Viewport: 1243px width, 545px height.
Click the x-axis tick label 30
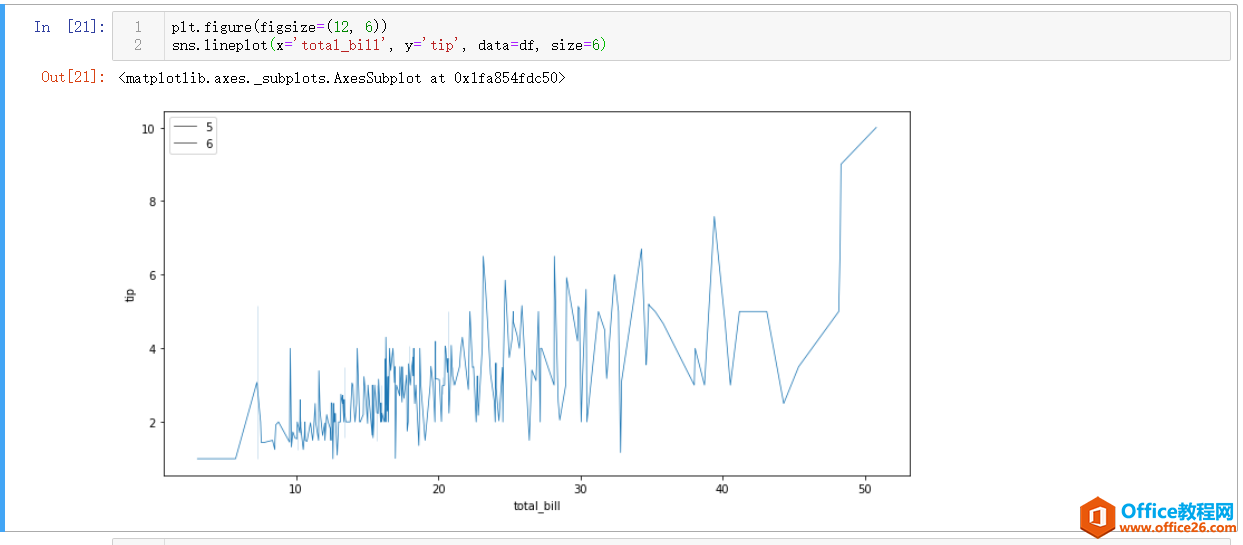click(x=580, y=488)
